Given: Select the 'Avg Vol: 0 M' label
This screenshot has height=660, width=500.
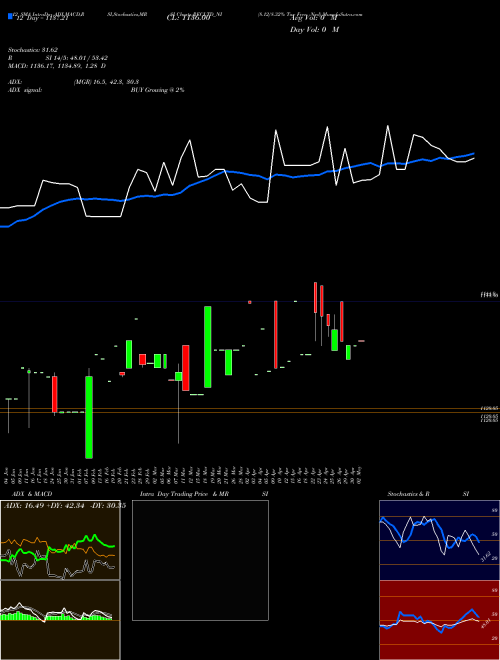Looking at the screenshot, I should [x=314, y=18].
